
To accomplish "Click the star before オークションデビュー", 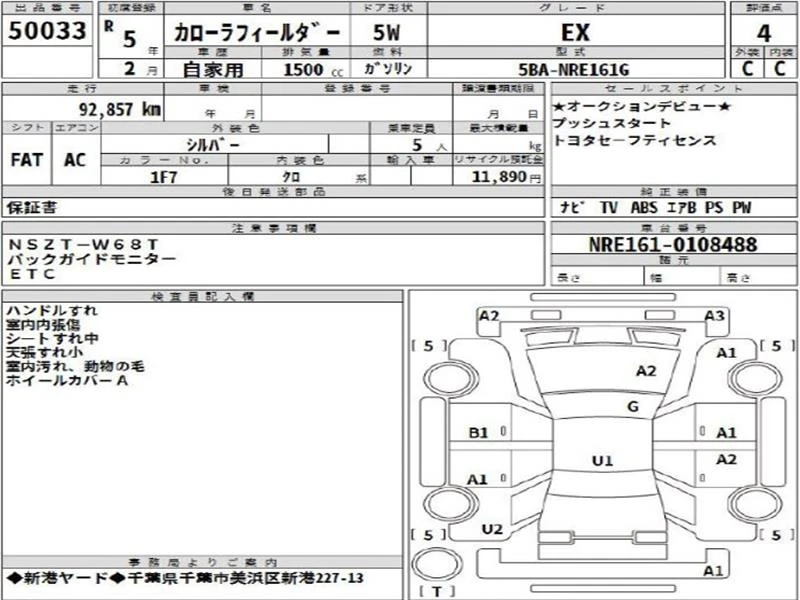I will click(x=559, y=106).
